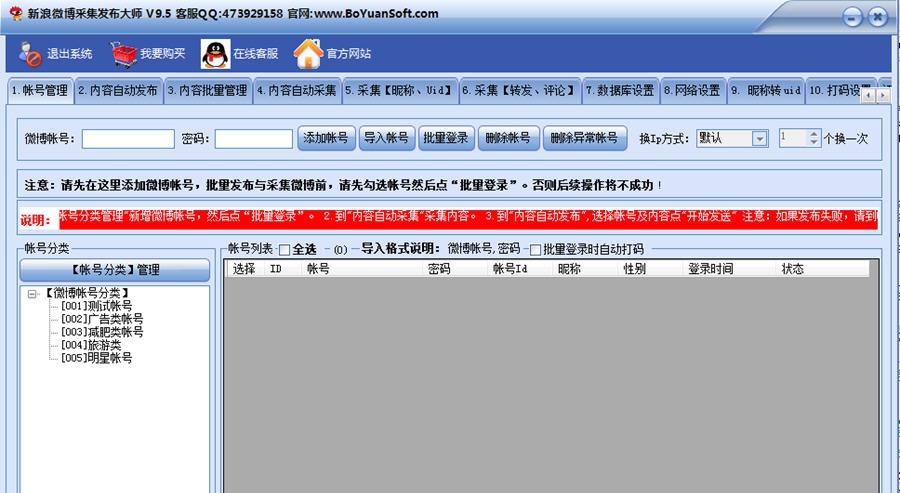Viewport: 900px width, 493px height.
Task: Select tab 6.采集【转发、评论】
Action: (x=520, y=91)
